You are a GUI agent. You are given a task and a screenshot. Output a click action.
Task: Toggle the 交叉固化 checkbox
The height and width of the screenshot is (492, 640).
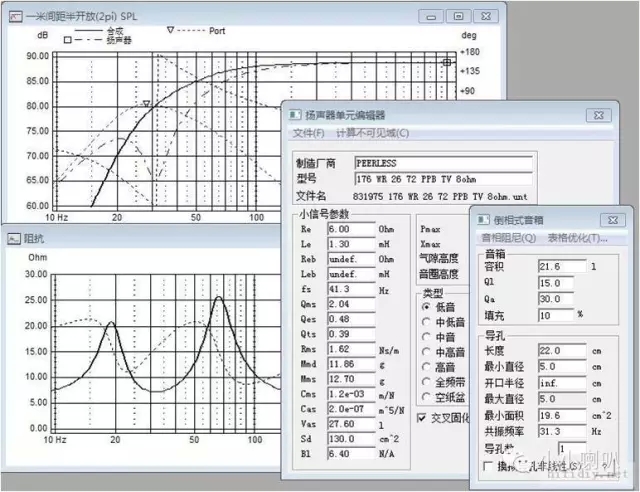[422, 417]
